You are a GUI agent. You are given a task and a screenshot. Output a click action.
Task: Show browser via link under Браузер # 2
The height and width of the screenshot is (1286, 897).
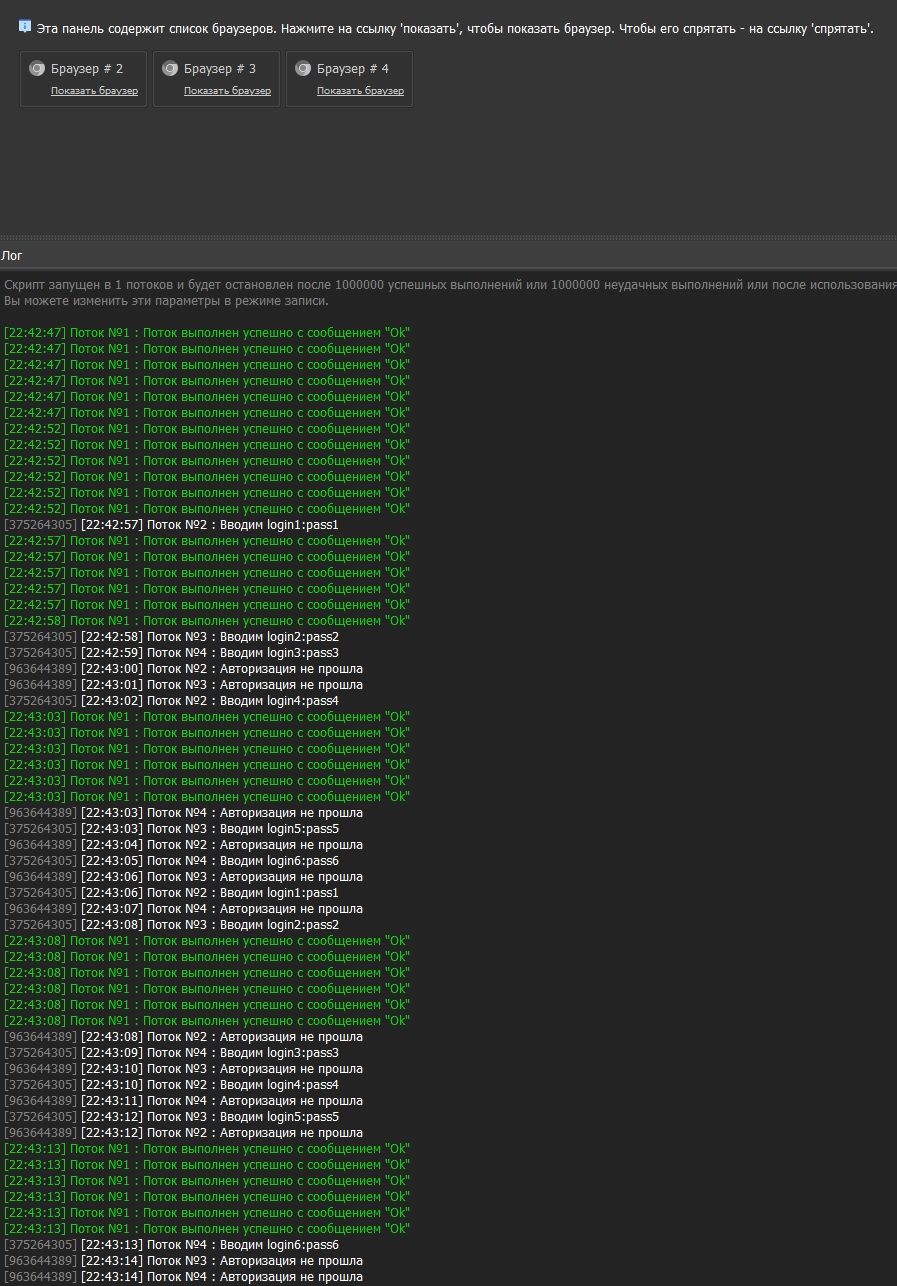coord(94,91)
